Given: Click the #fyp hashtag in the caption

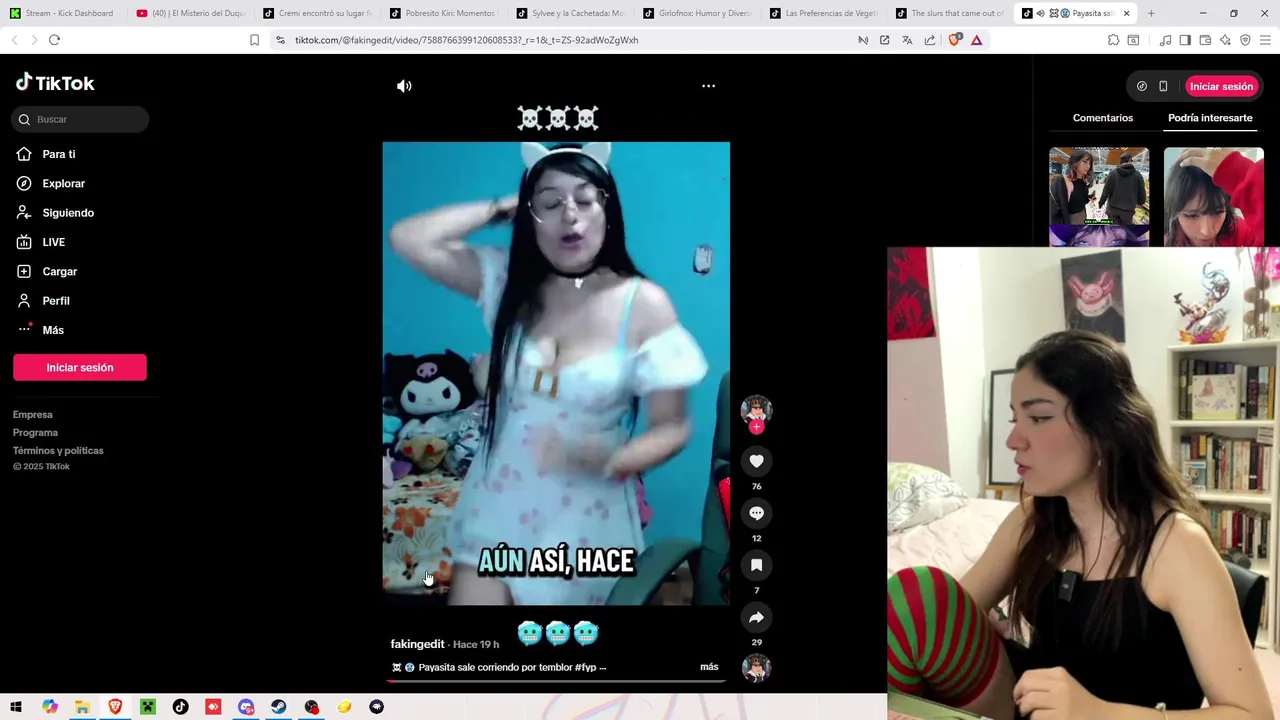Looking at the screenshot, I should click(x=586, y=667).
